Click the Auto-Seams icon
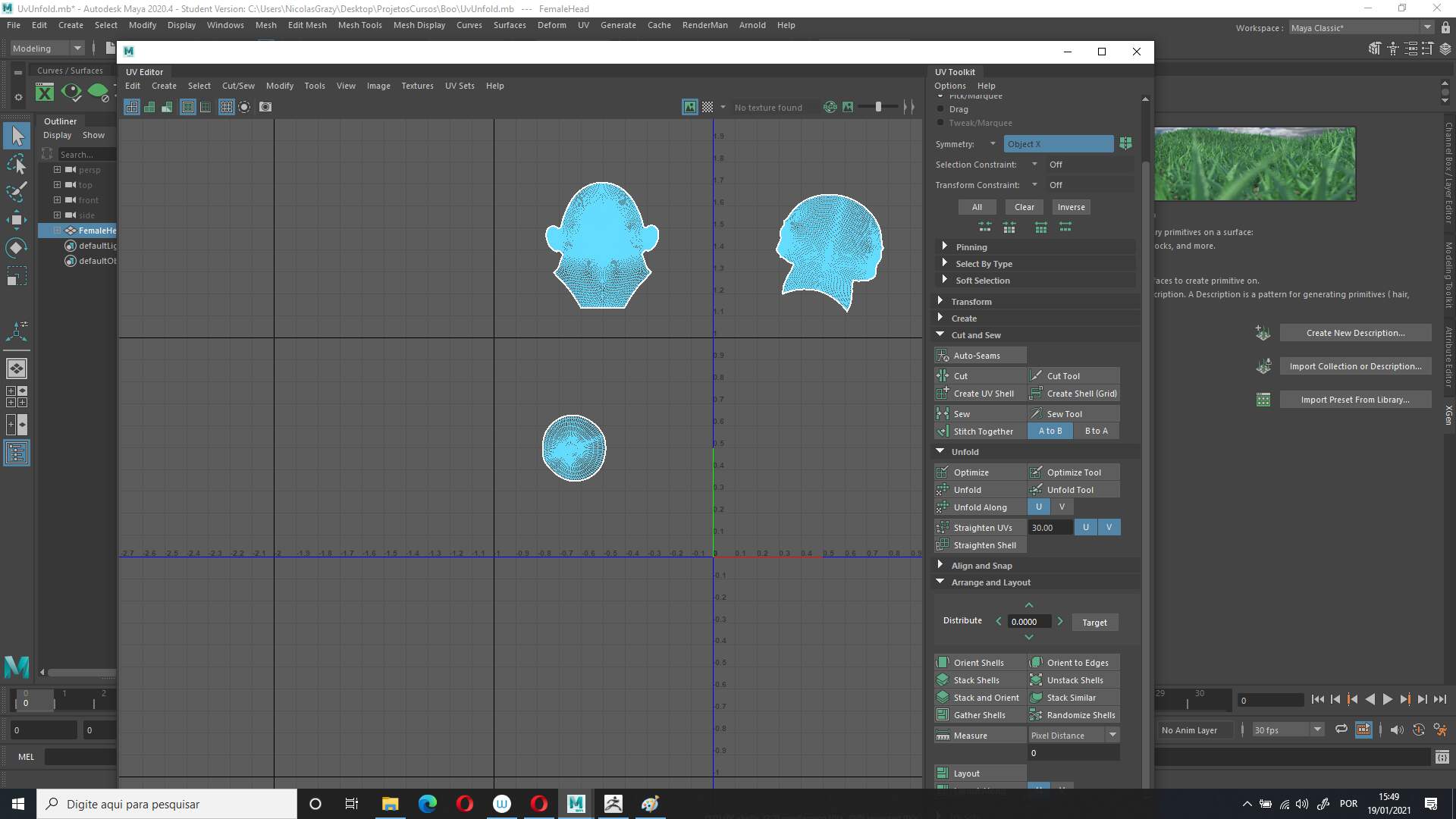This screenshot has height=819, width=1456. (x=943, y=355)
